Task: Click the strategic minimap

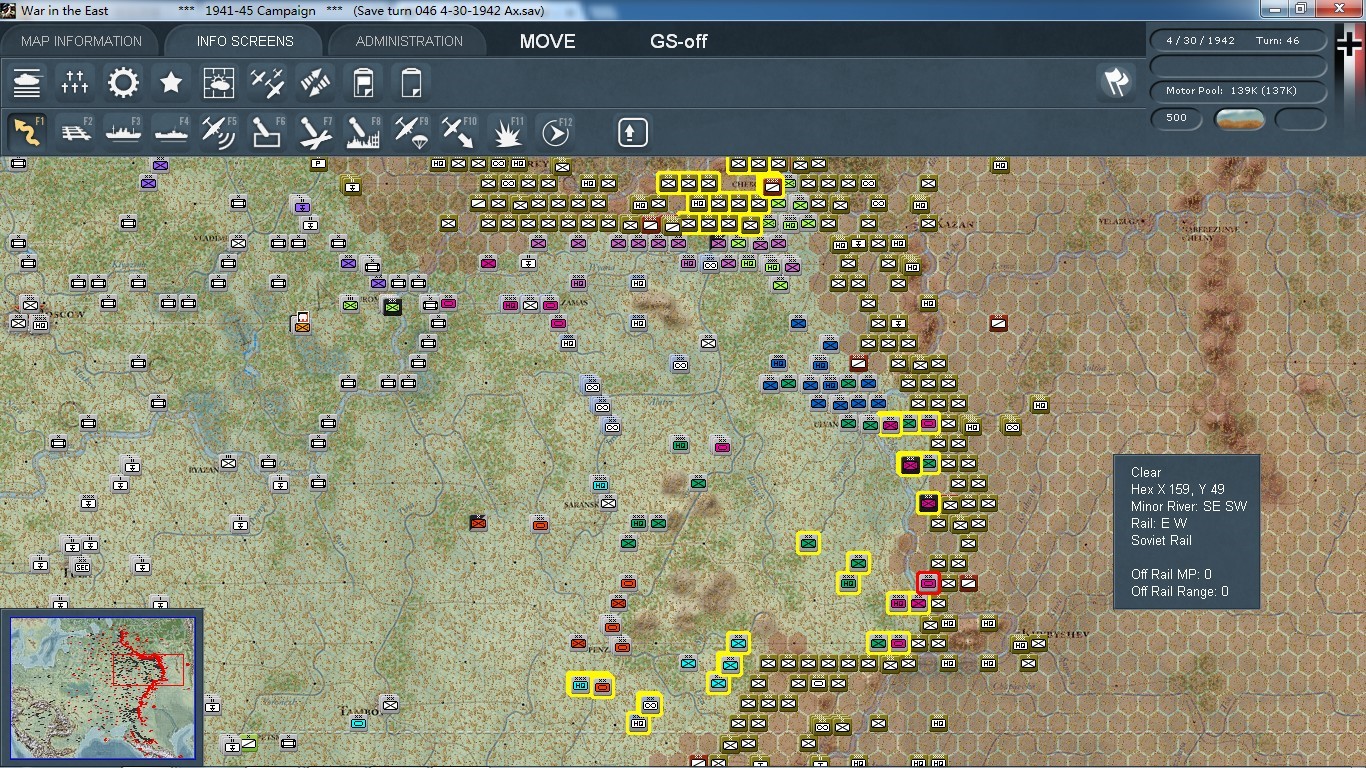Action: click(103, 687)
